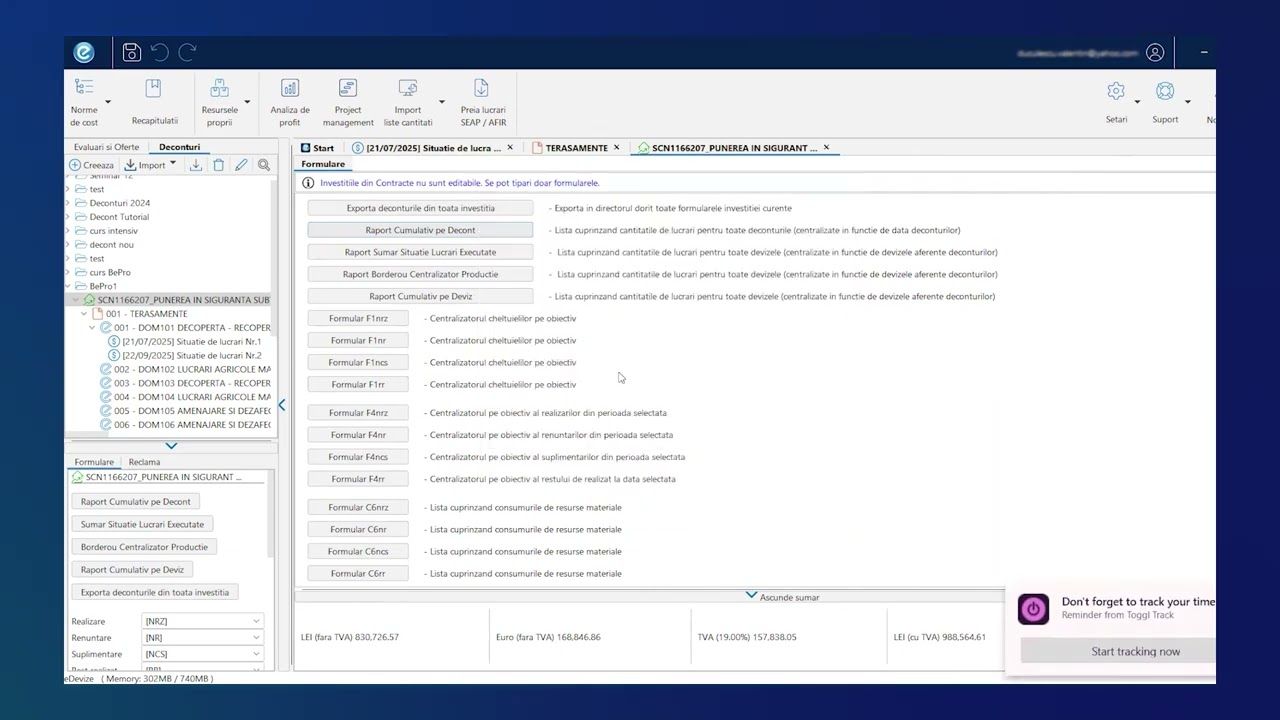This screenshot has width=1280, height=720.
Task: Click Ascunde sumar to hide summary
Action: click(x=782, y=597)
